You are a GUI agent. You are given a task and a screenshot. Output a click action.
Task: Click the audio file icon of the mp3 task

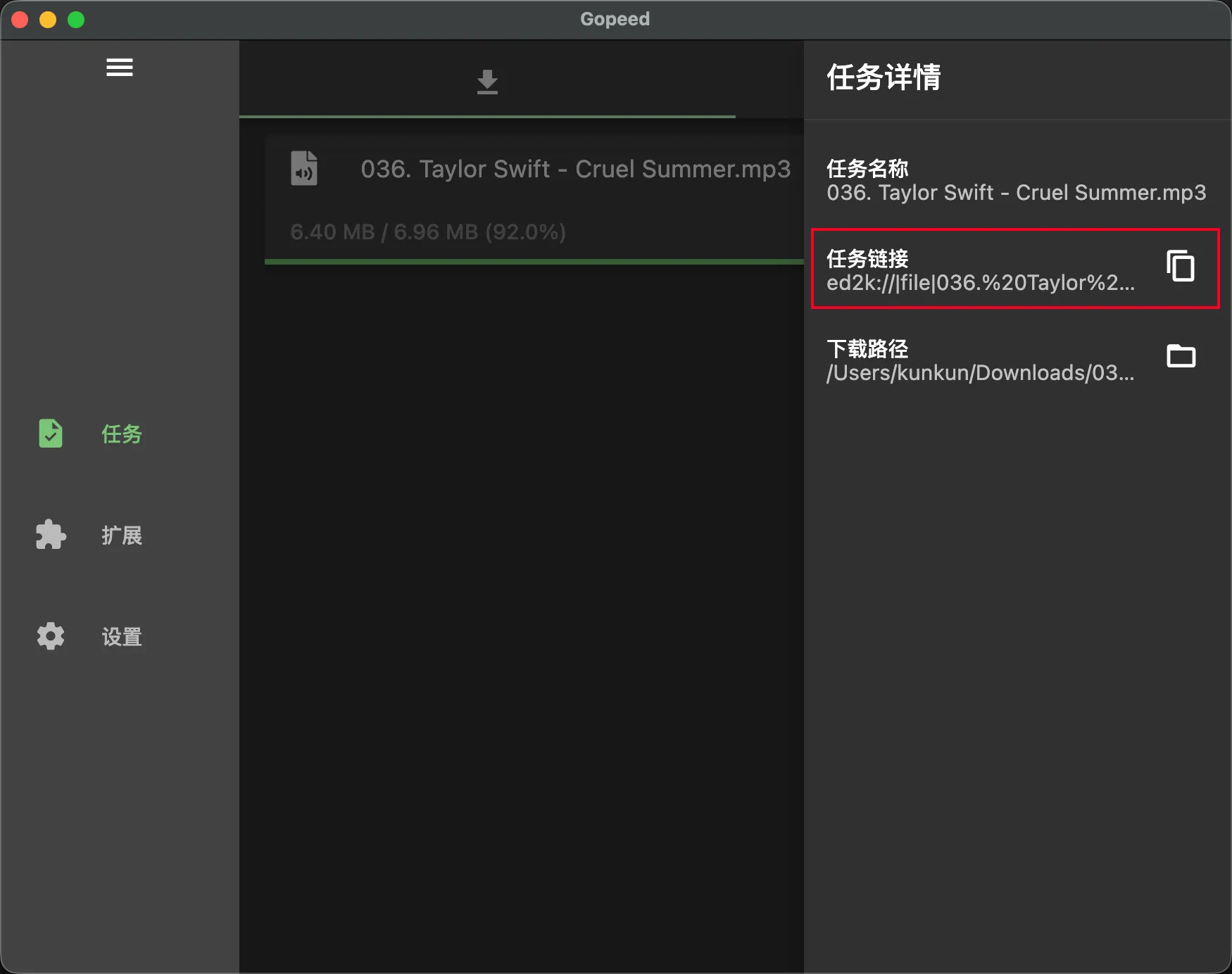(303, 168)
